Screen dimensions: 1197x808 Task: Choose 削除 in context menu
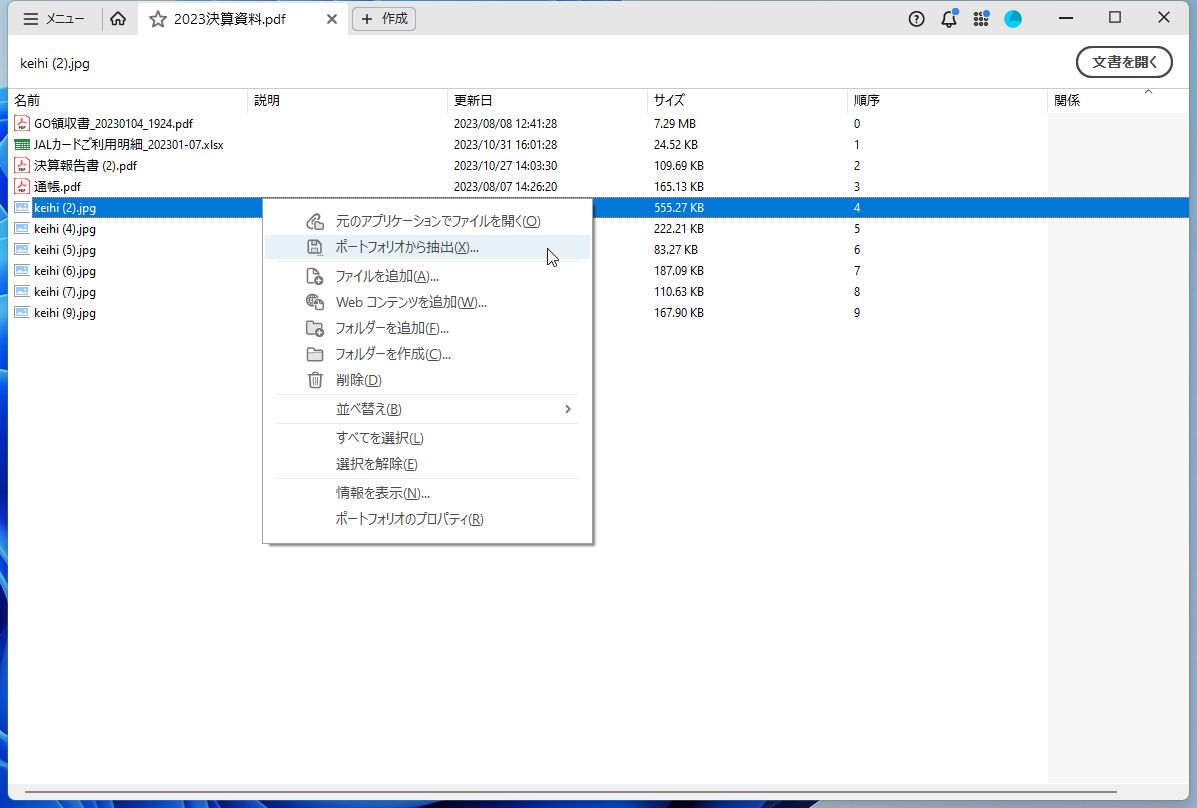click(x=428, y=380)
